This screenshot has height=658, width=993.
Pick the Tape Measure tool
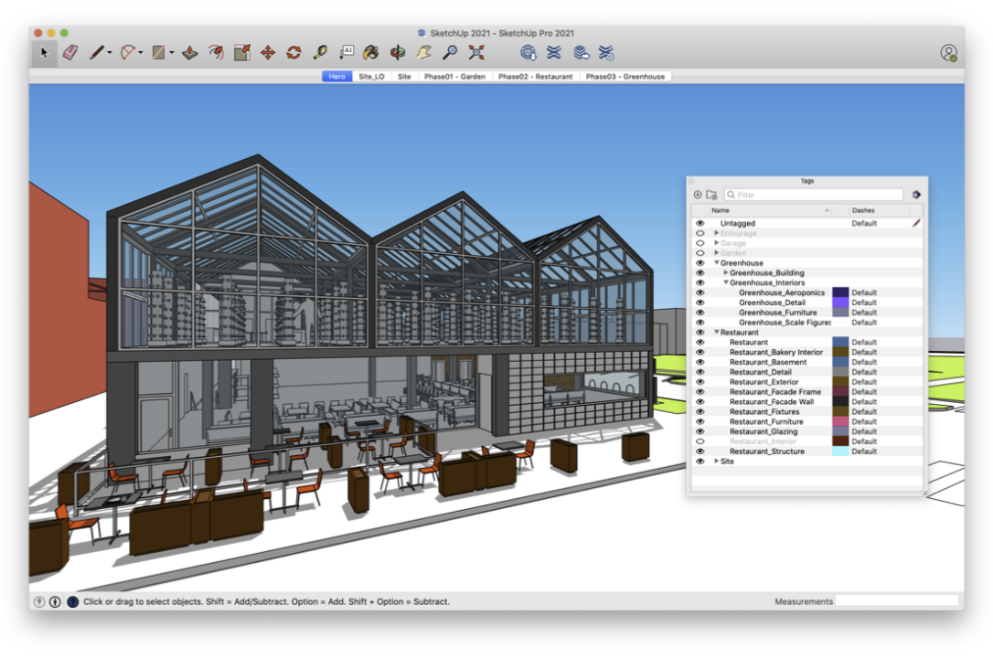pos(320,52)
